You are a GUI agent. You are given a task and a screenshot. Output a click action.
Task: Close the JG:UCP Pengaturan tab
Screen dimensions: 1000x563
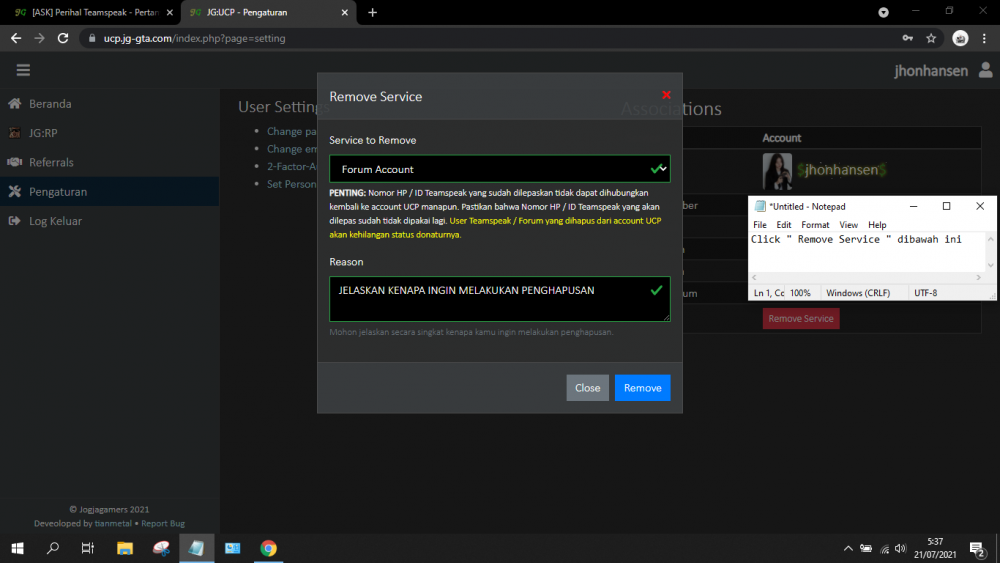coord(344,12)
